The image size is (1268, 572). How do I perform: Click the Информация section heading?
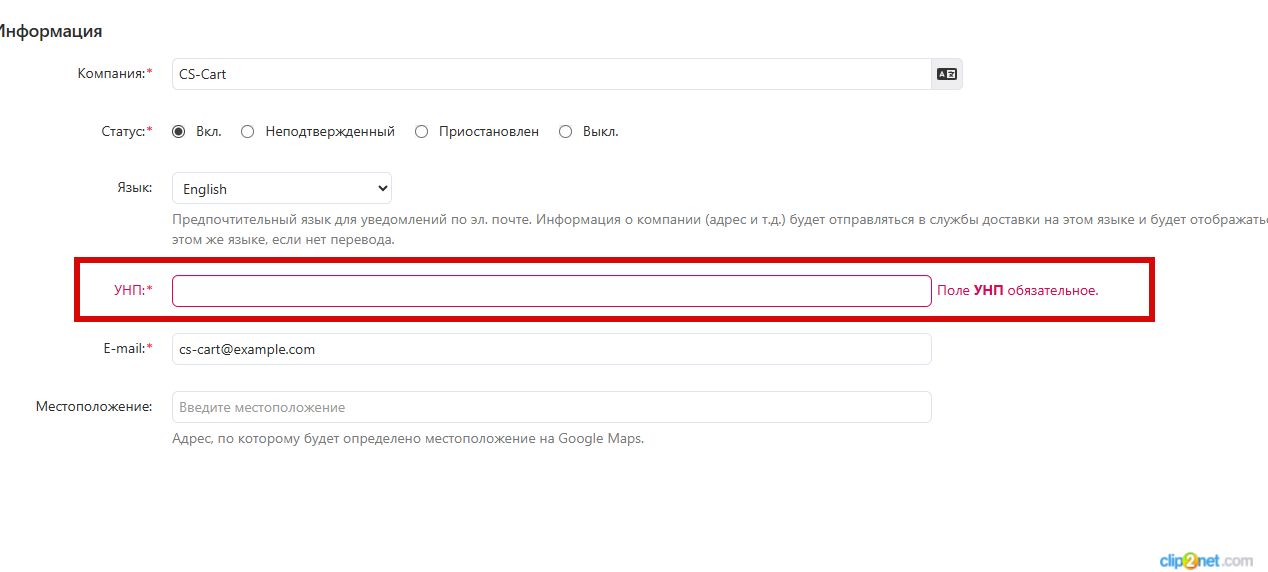pyautogui.click(x=50, y=31)
